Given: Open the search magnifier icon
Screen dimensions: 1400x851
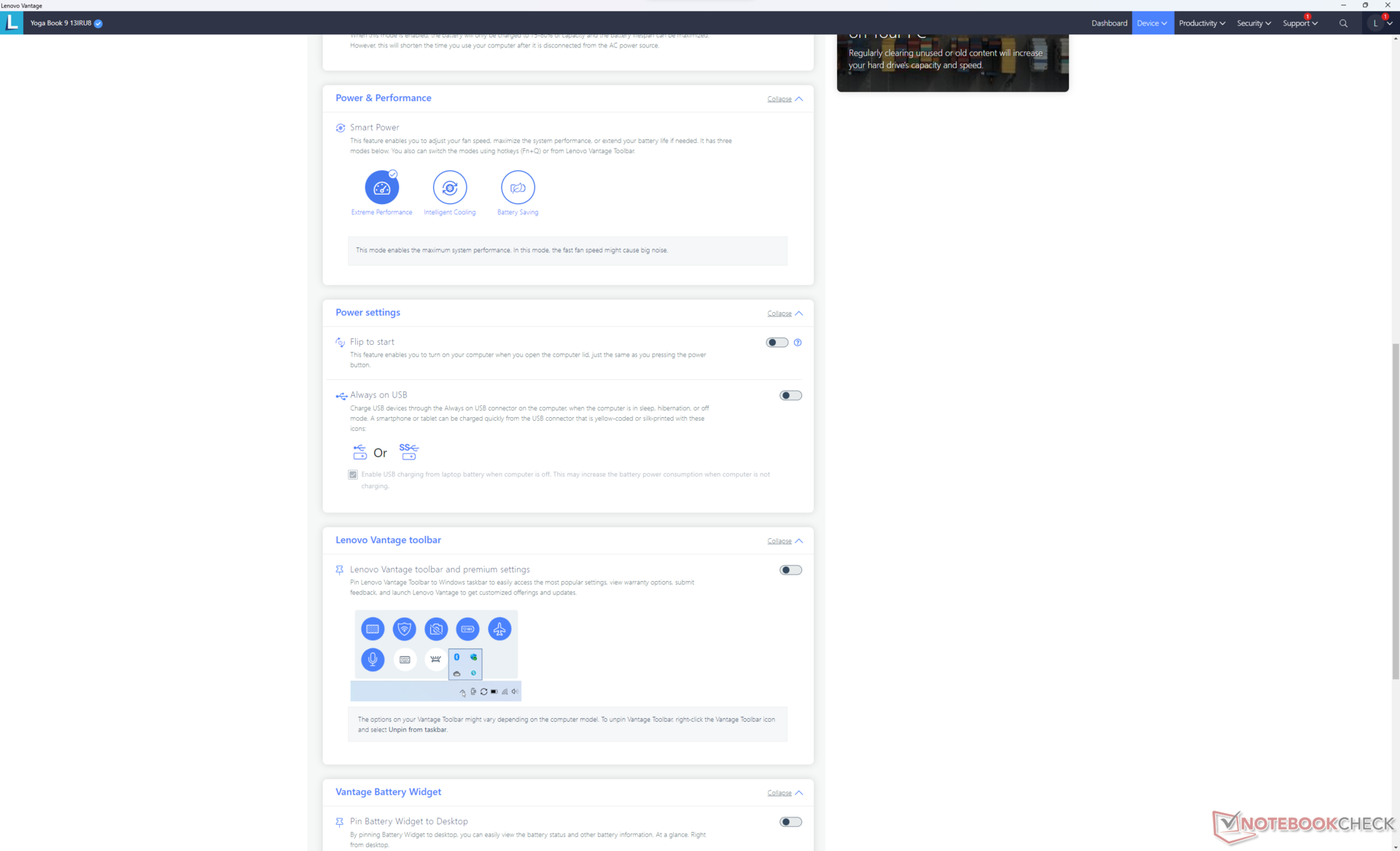Looking at the screenshot, I should click(x=1343, y=23).
